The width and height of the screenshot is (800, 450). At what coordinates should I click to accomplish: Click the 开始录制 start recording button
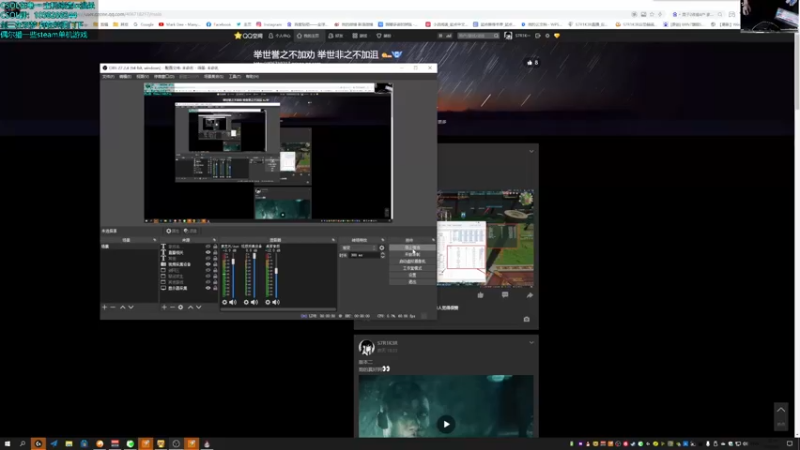(412, 254)
